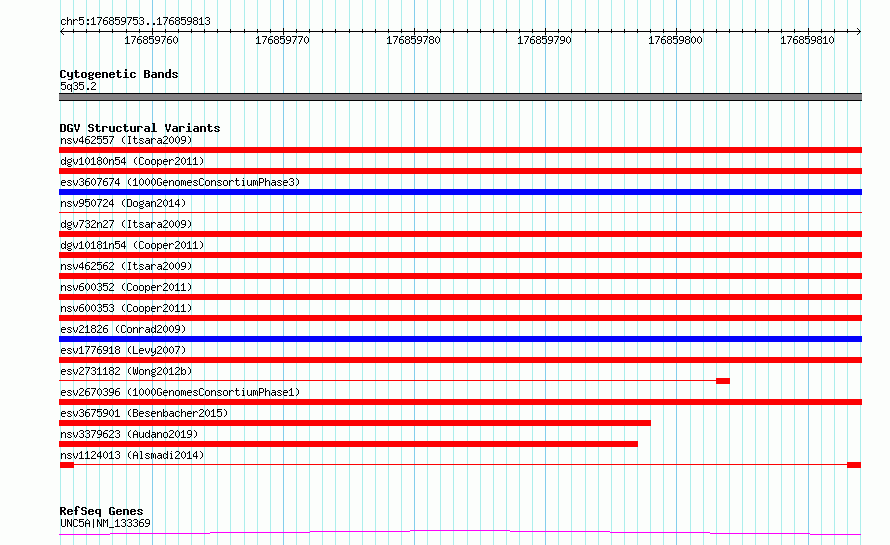Click the blue bar under esv21826
The height and width of the screenshot is (545, 890).
(x=460, y=339)
